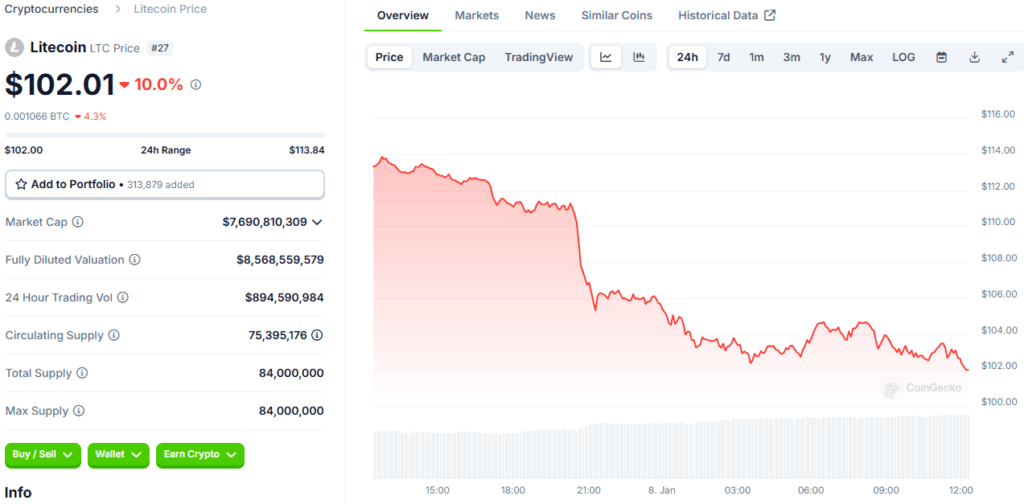Click the $116.00 y-axis label
Image resolution: width=1024 pixels, height=504 pixels.
click(998, 114)
